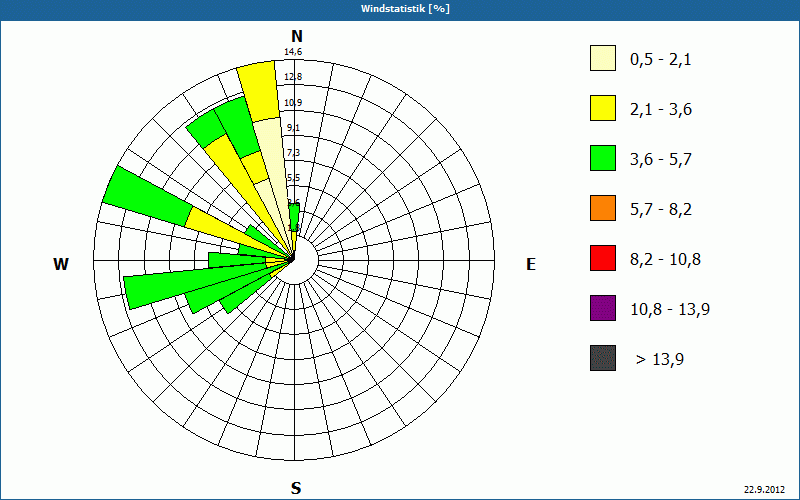Click the 12,8 radial axis value
The image size is (800, 500).
(x=293, y=77)
